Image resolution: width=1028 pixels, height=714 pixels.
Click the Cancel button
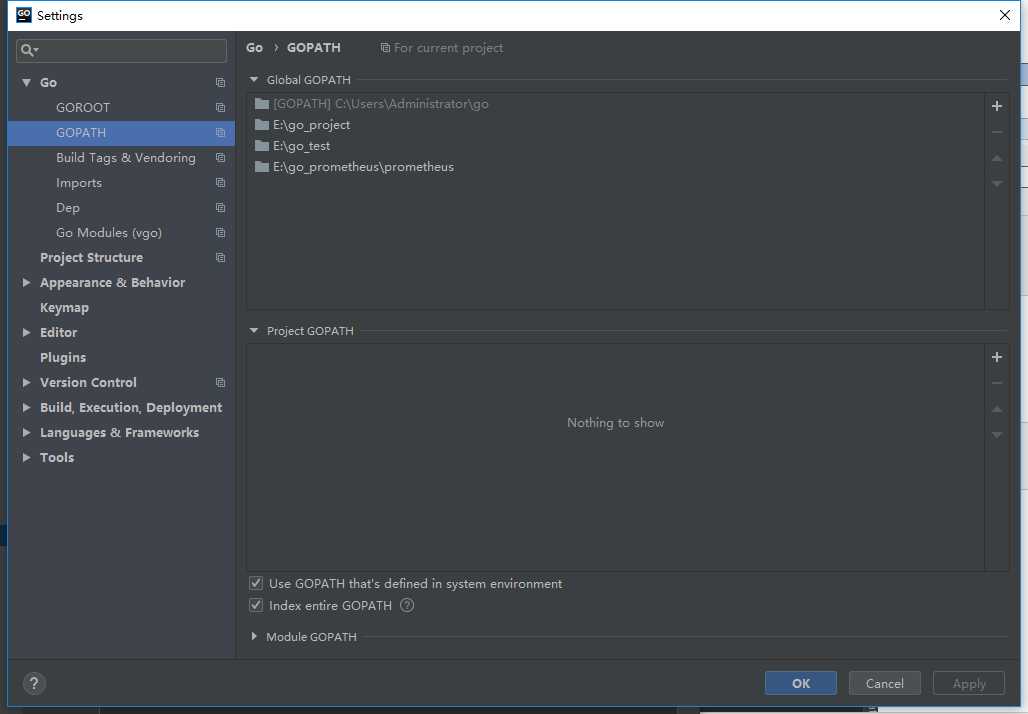(884, 683)
